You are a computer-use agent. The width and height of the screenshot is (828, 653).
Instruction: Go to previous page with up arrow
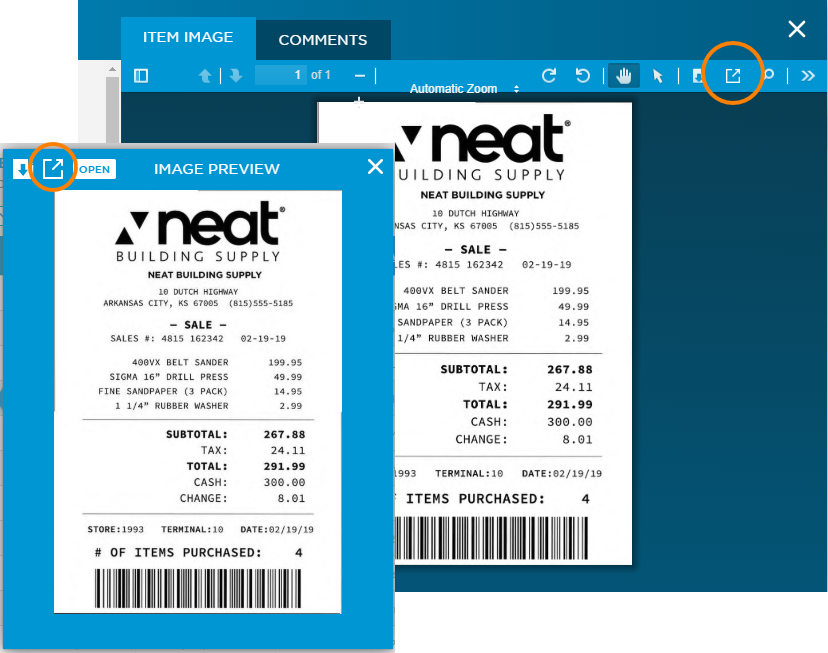click(205, 76)
